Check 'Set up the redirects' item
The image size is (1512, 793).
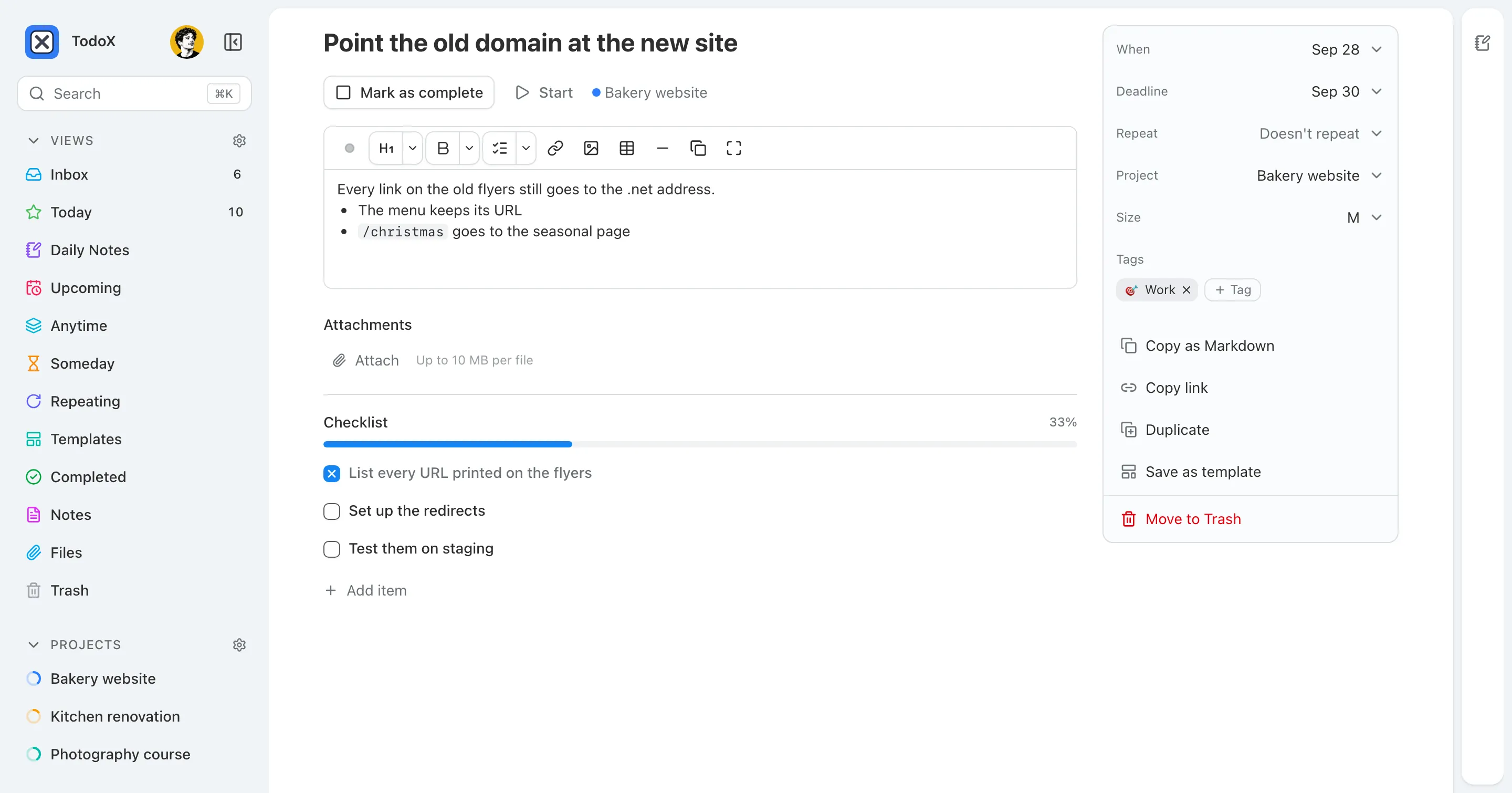[x=332, y=512]
